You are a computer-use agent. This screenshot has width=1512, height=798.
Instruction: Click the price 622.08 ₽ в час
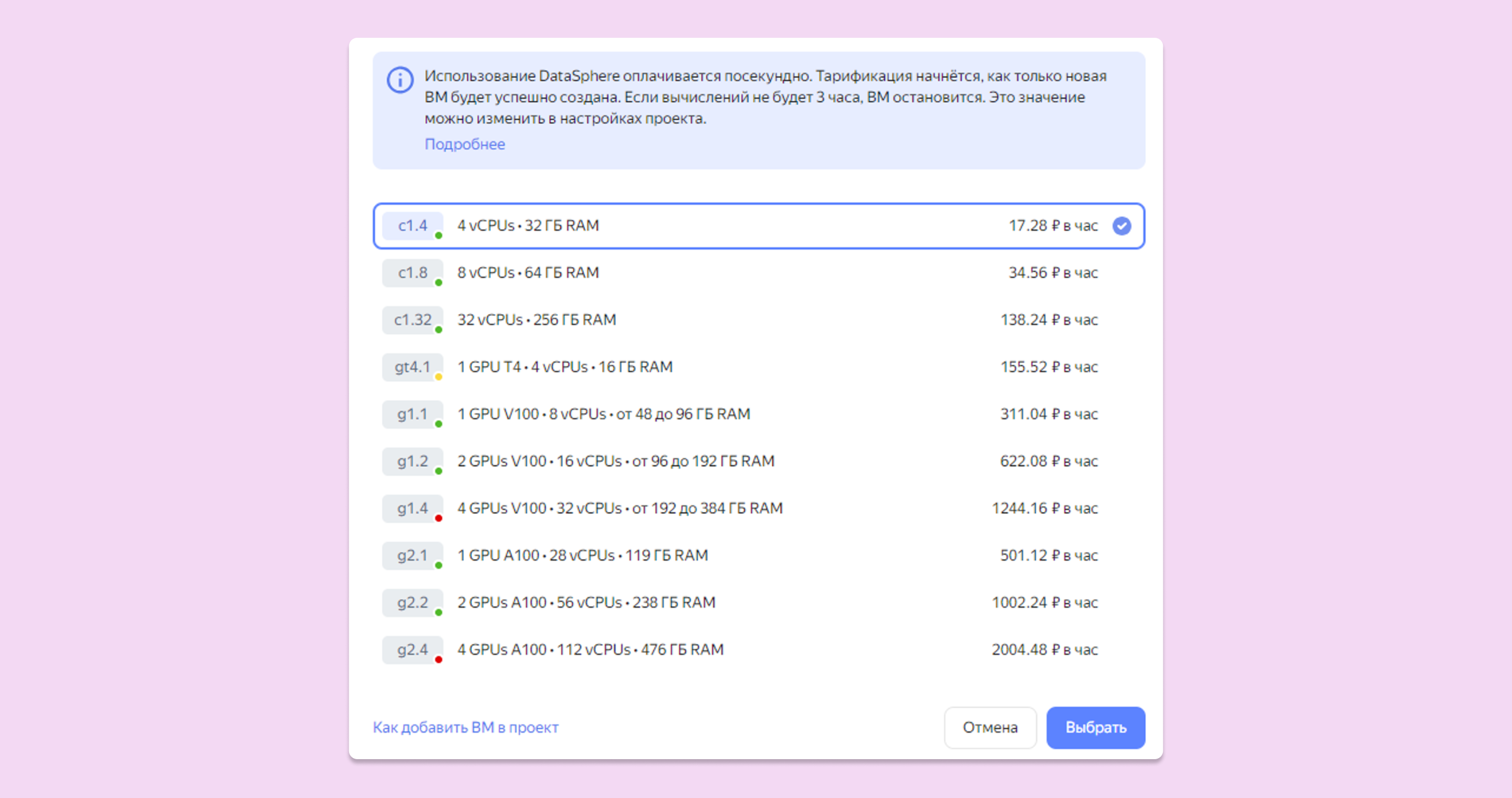pos(1049,461)
